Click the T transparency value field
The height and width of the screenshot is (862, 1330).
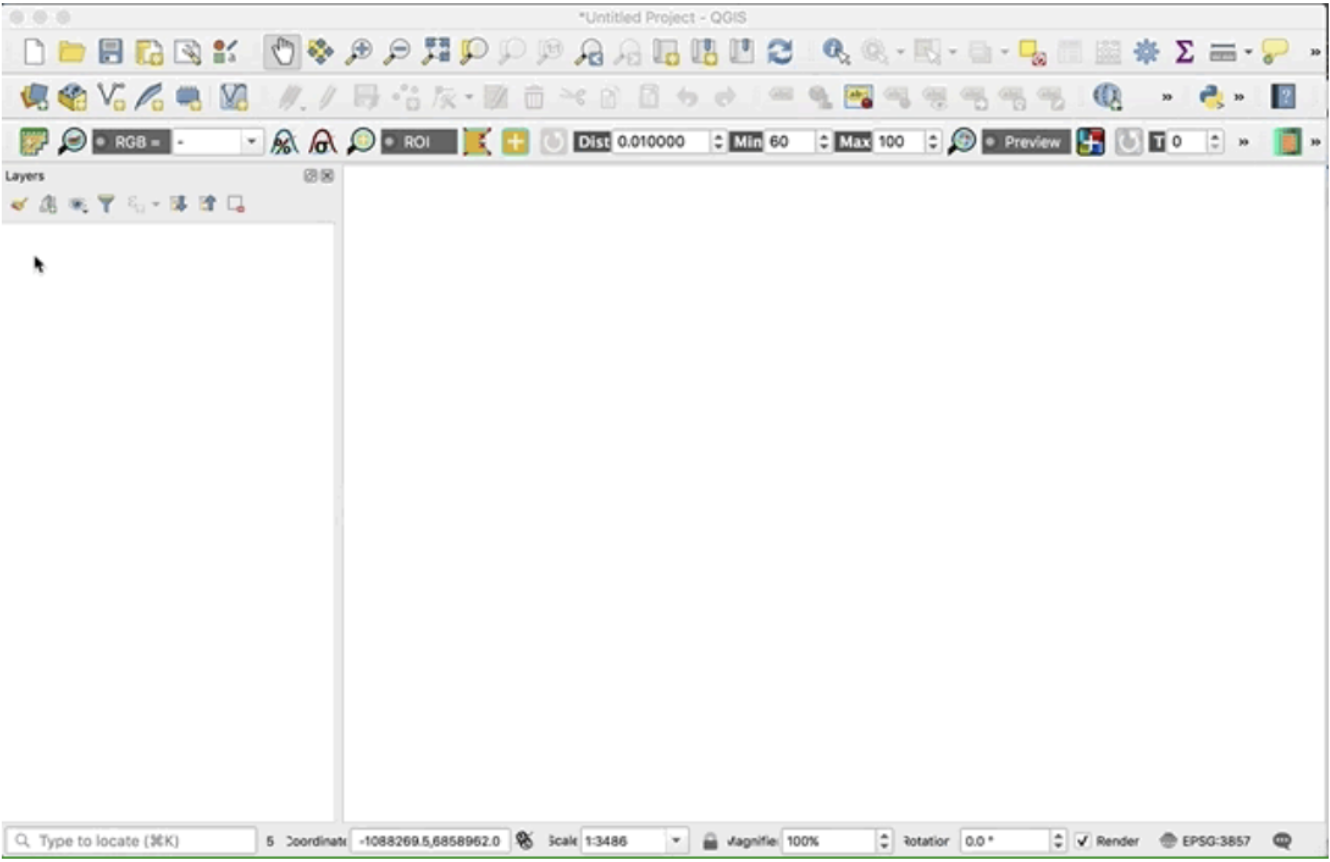[1187, 142]
